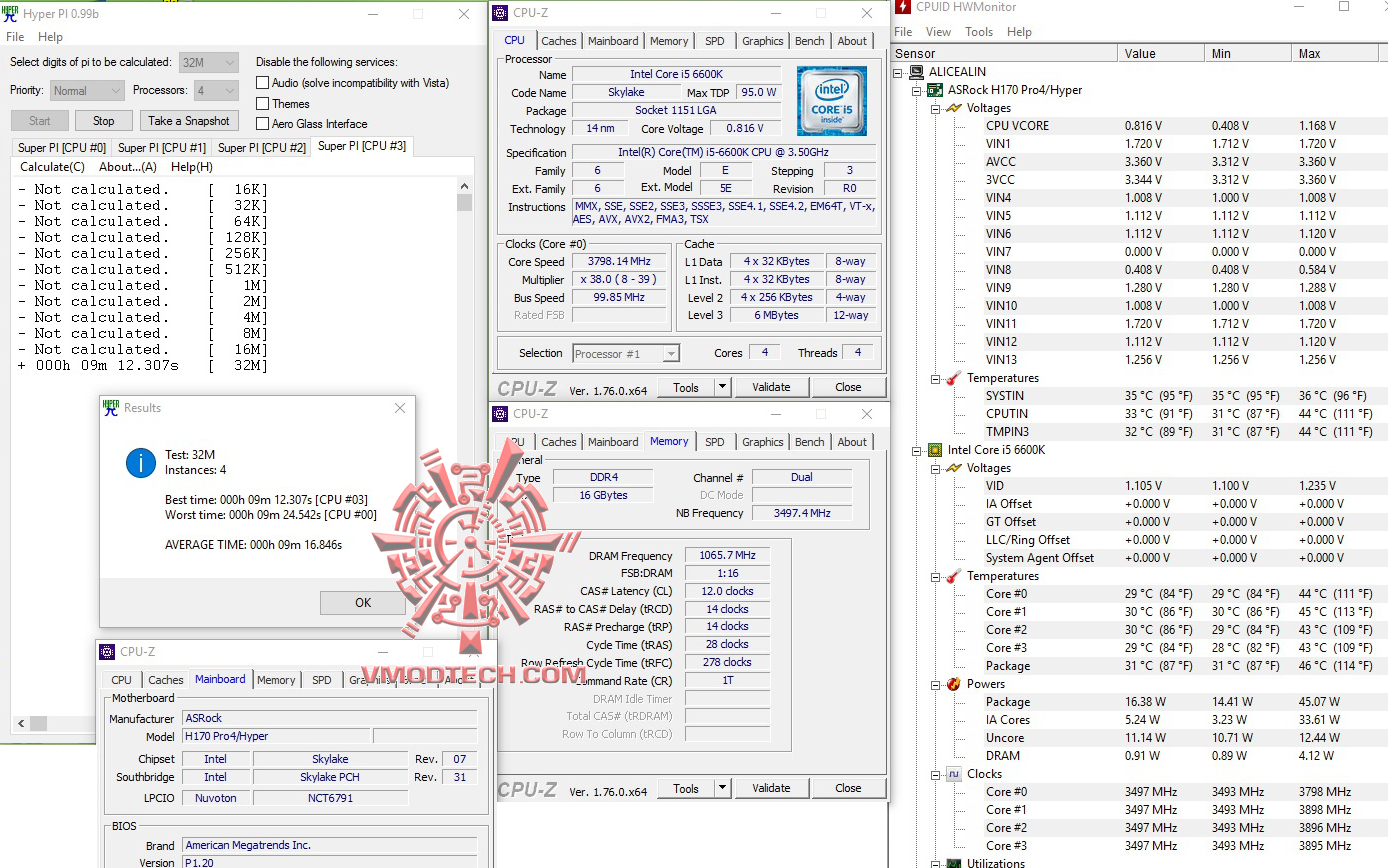This screenshot has width=1388, height=868.
Task: Click the DRAM Frequency value 1065.7 MHz
Action: [727, 556]
